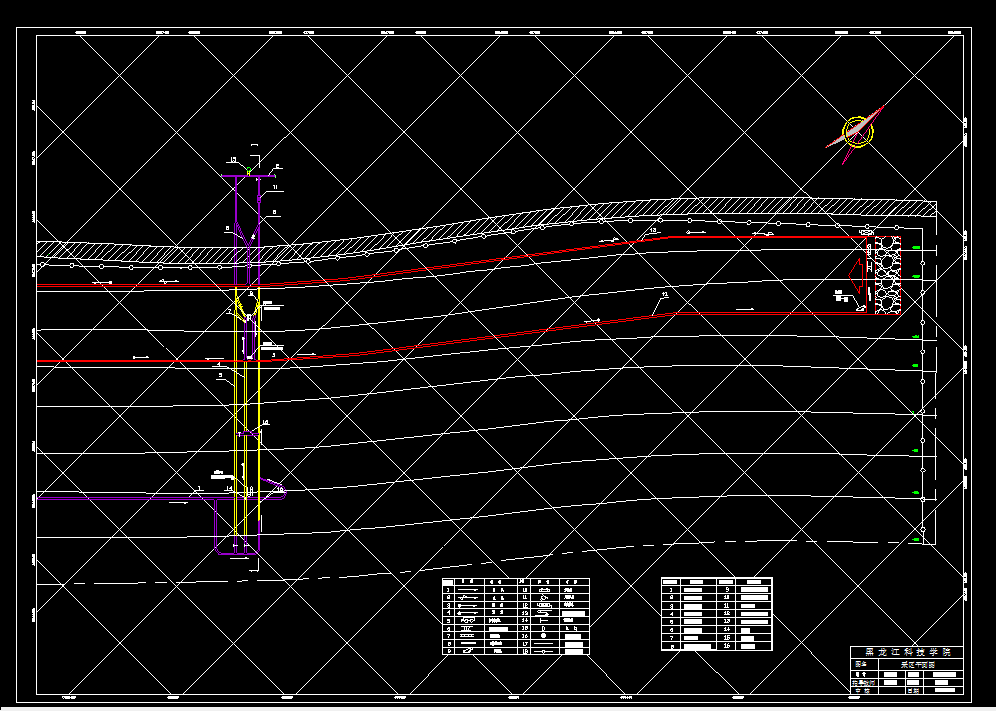Select the north arrow compass symbol

(x=856, y=133)
